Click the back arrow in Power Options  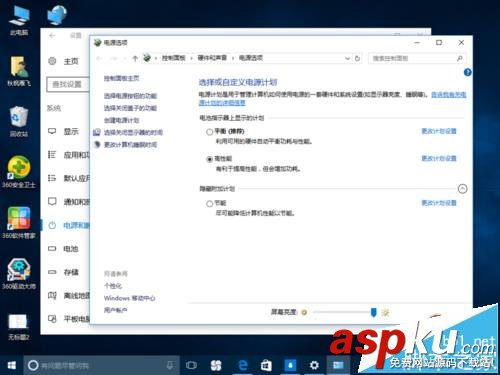(99, 58)
